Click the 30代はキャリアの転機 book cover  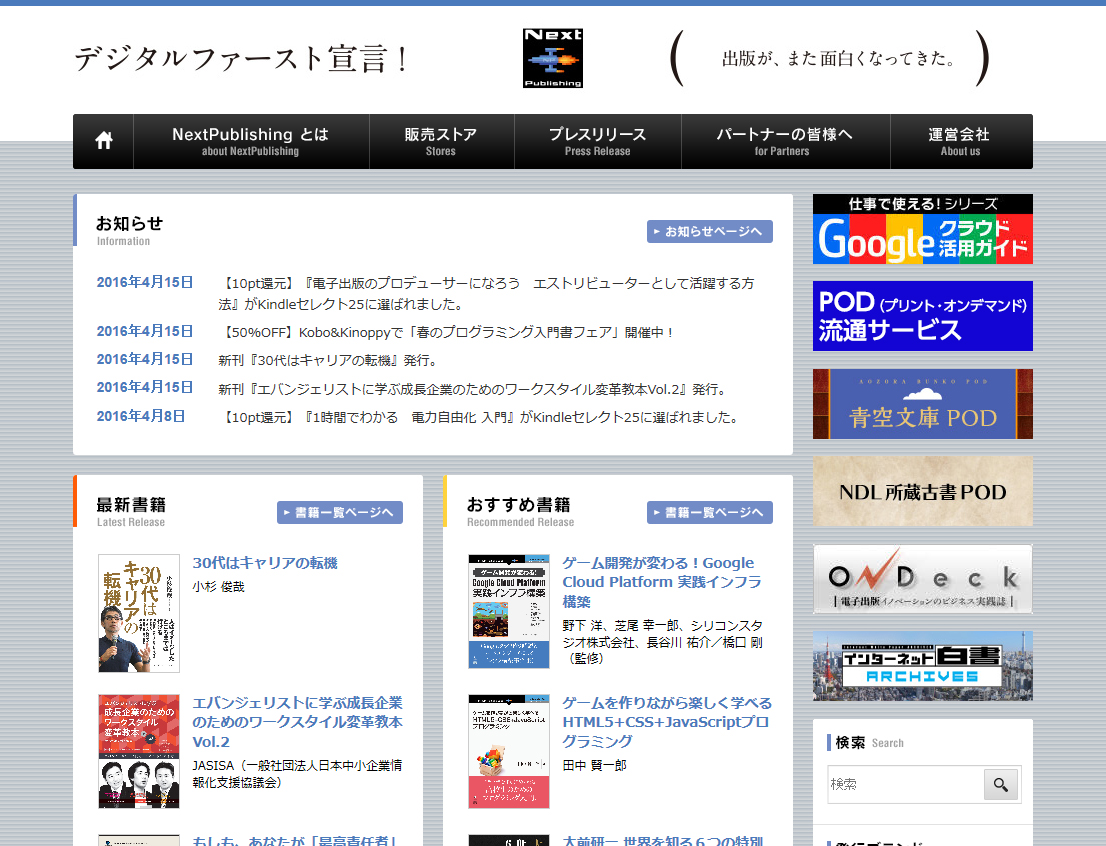click(139, 613)
